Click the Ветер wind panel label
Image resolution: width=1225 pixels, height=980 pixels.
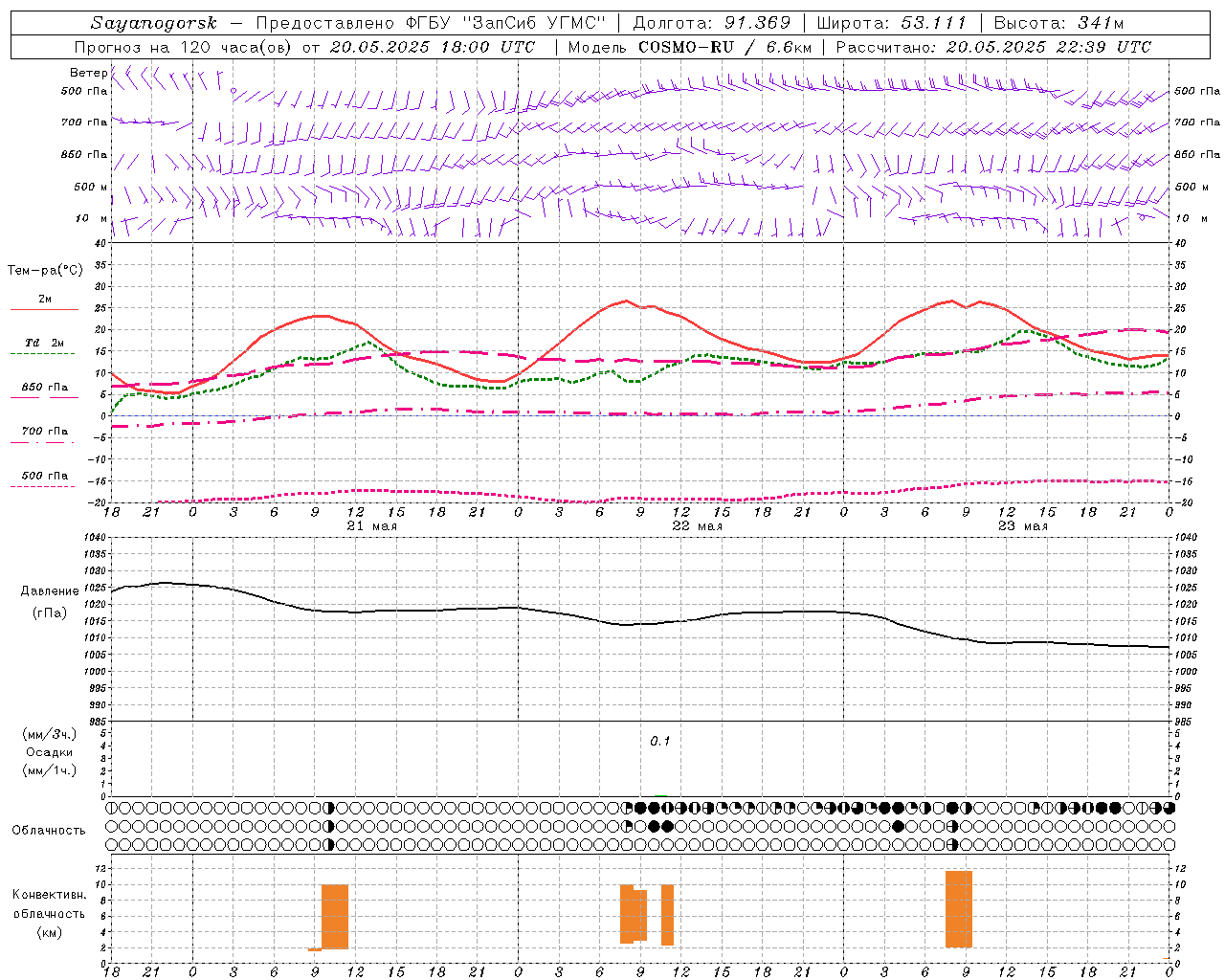click(88, 73)
